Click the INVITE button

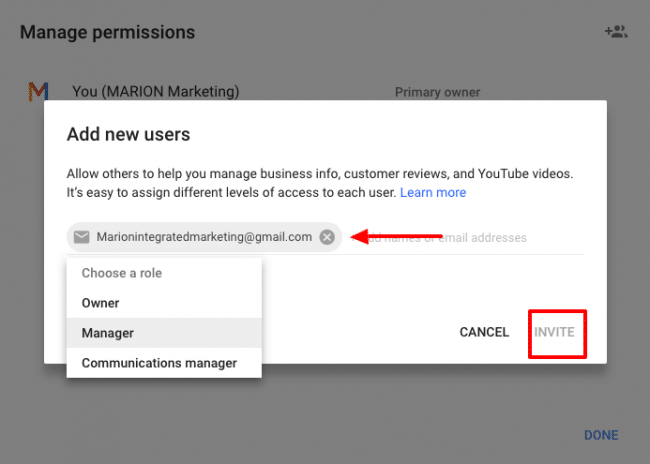[554, 332]
